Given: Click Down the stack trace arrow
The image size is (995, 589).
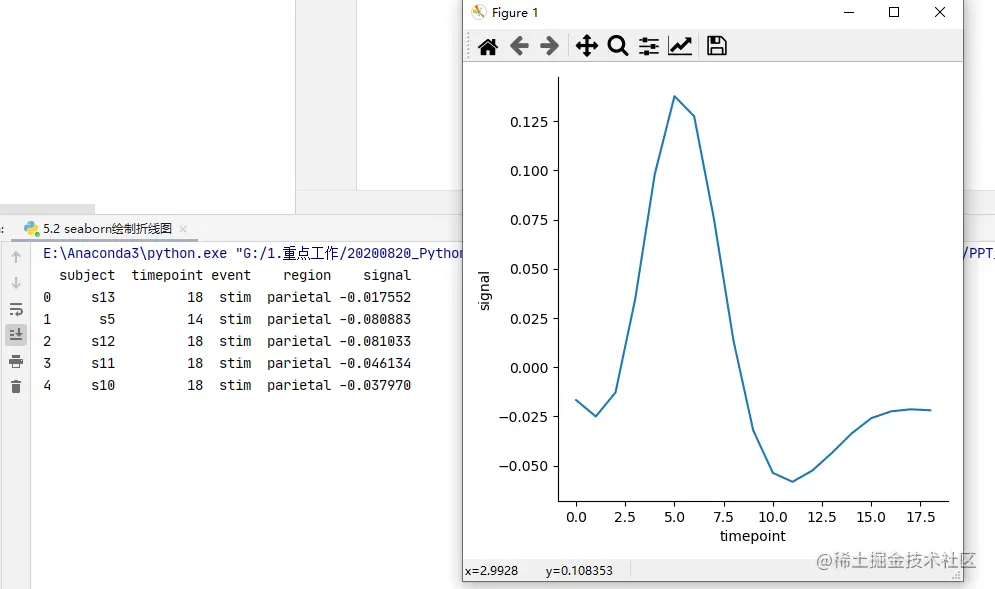Looking at the screenshot, I should point(16,282).
